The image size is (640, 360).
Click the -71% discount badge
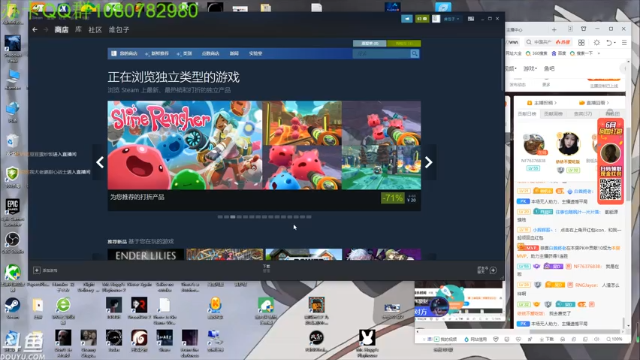(x=393, y=198)
